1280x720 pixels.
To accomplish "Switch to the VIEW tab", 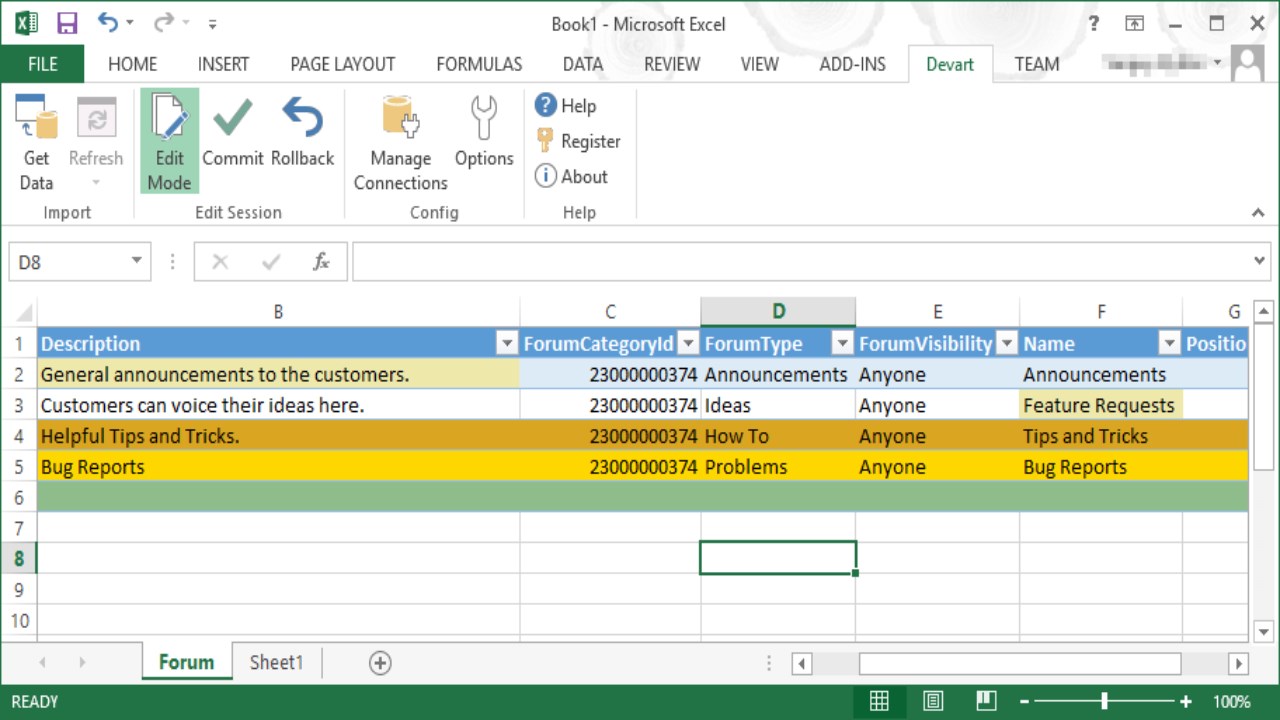I will 759,64.
